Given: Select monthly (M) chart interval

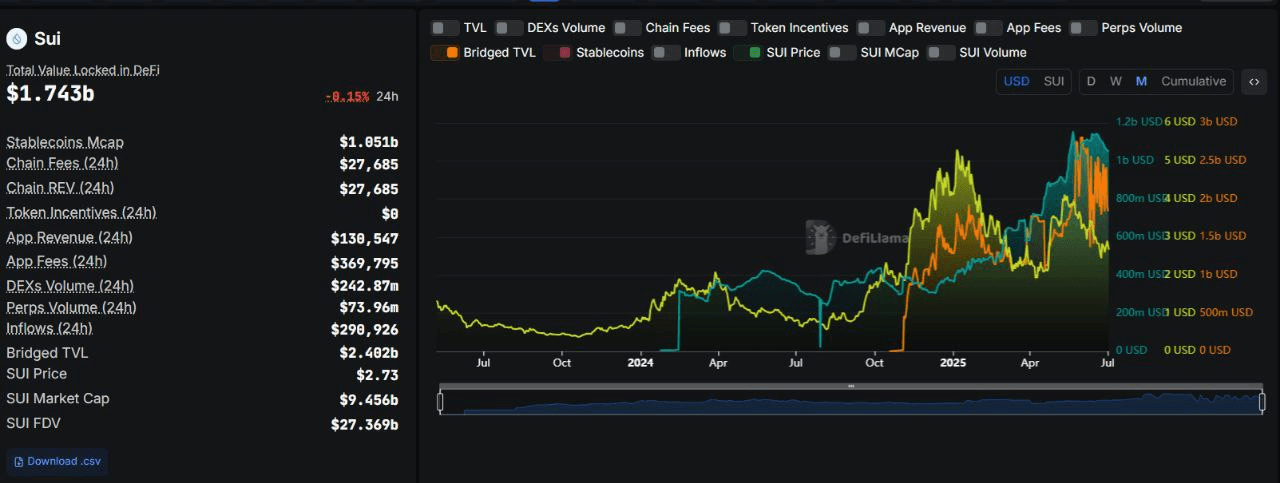Looking at the screenshot, I should click(x=1141, y=81).
